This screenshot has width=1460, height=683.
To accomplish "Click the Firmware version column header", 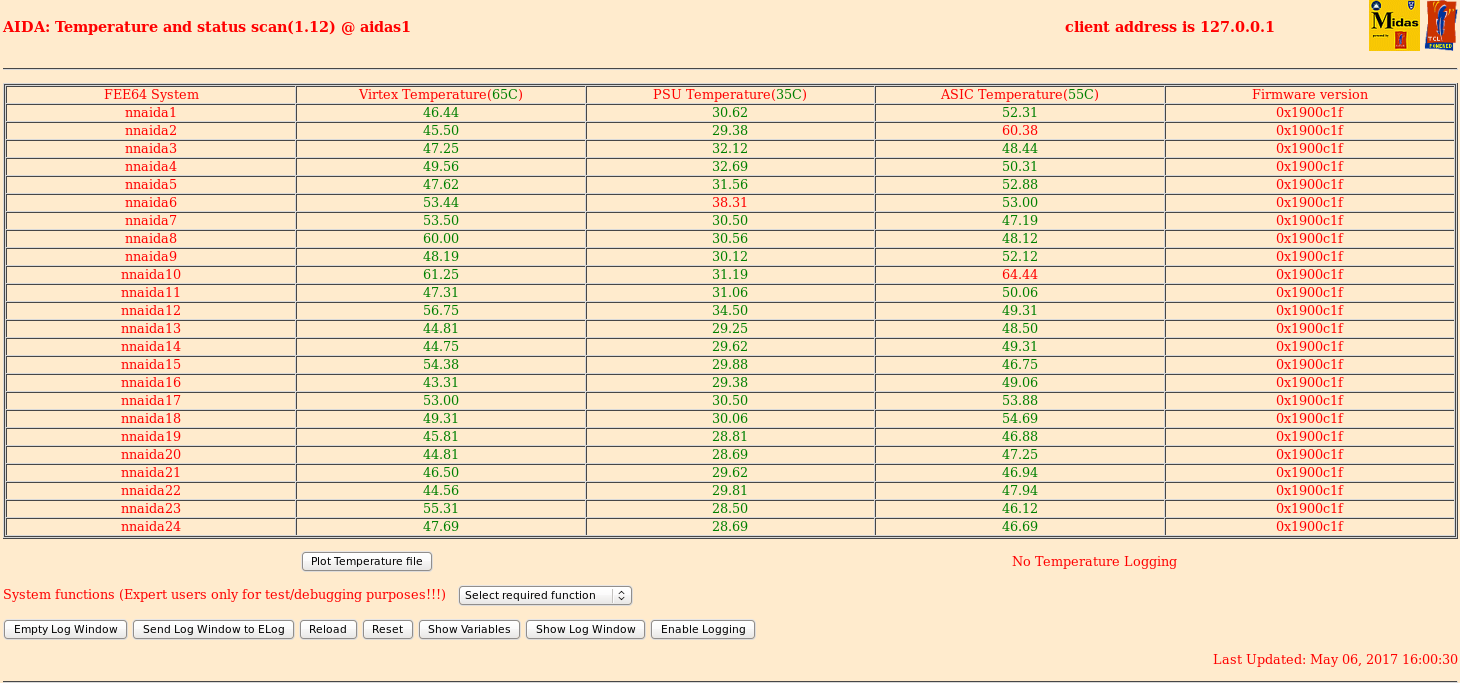I will (x=1309, y=95).
